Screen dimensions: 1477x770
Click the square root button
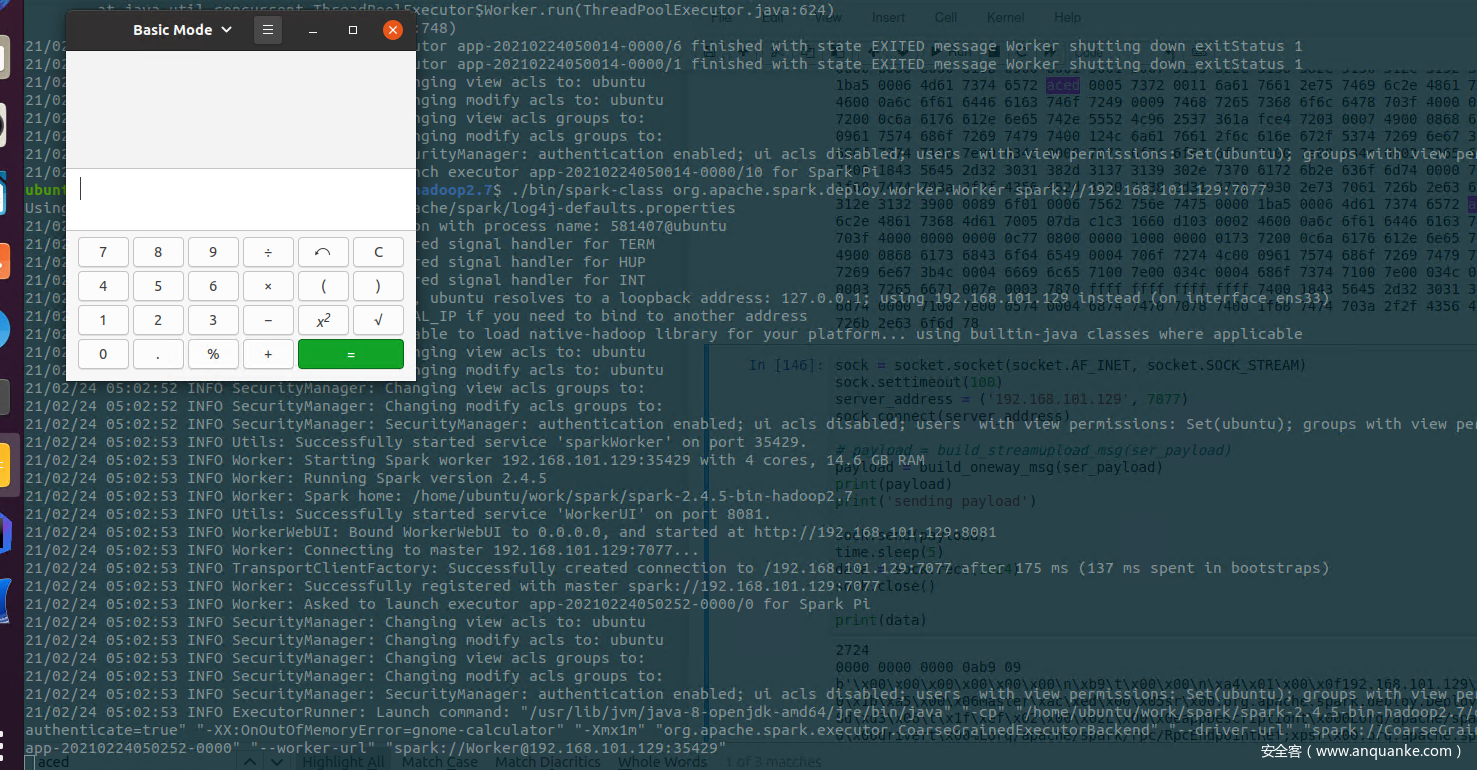(378, 320)
